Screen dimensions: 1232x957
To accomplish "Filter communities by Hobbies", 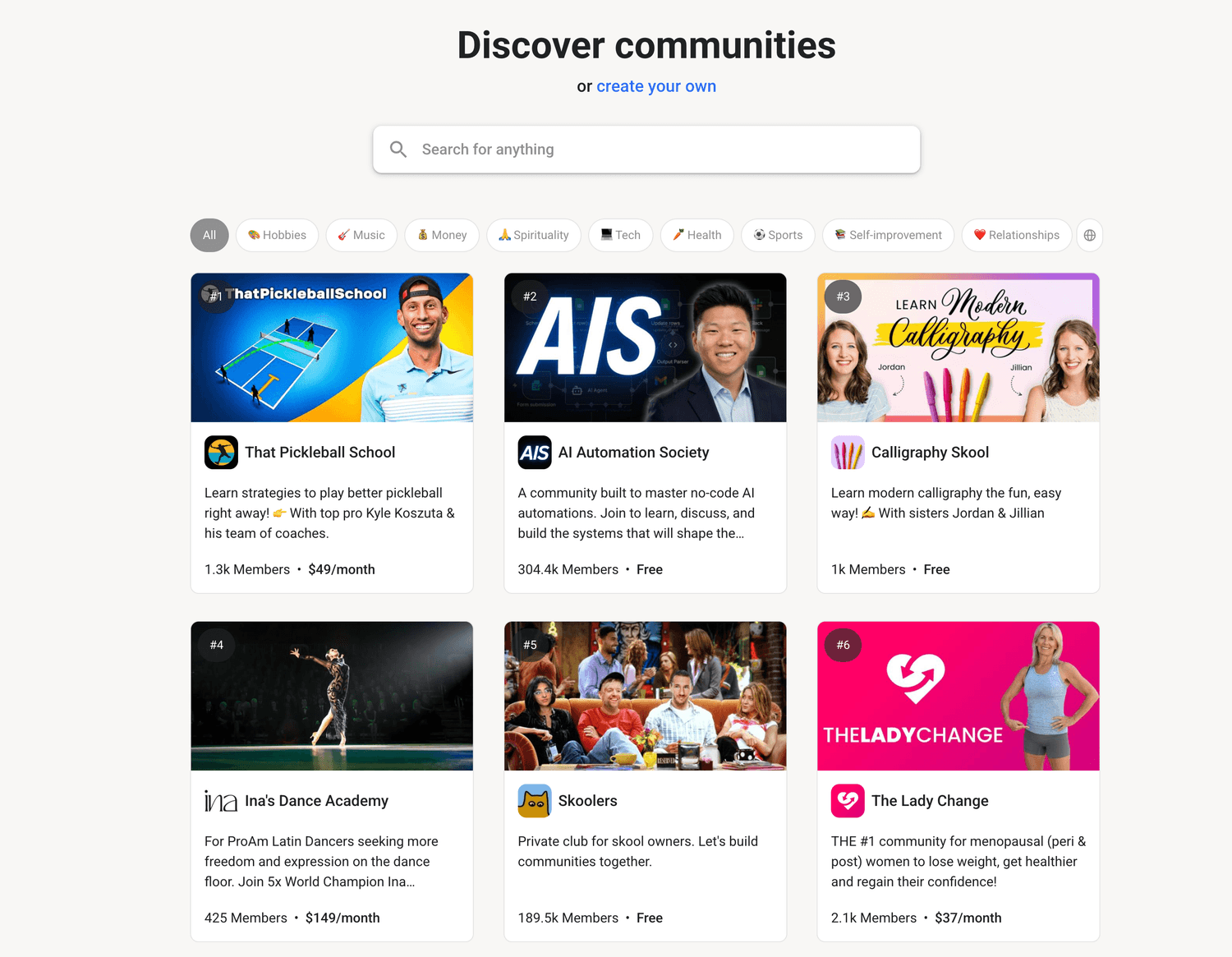I will [277, 235].
